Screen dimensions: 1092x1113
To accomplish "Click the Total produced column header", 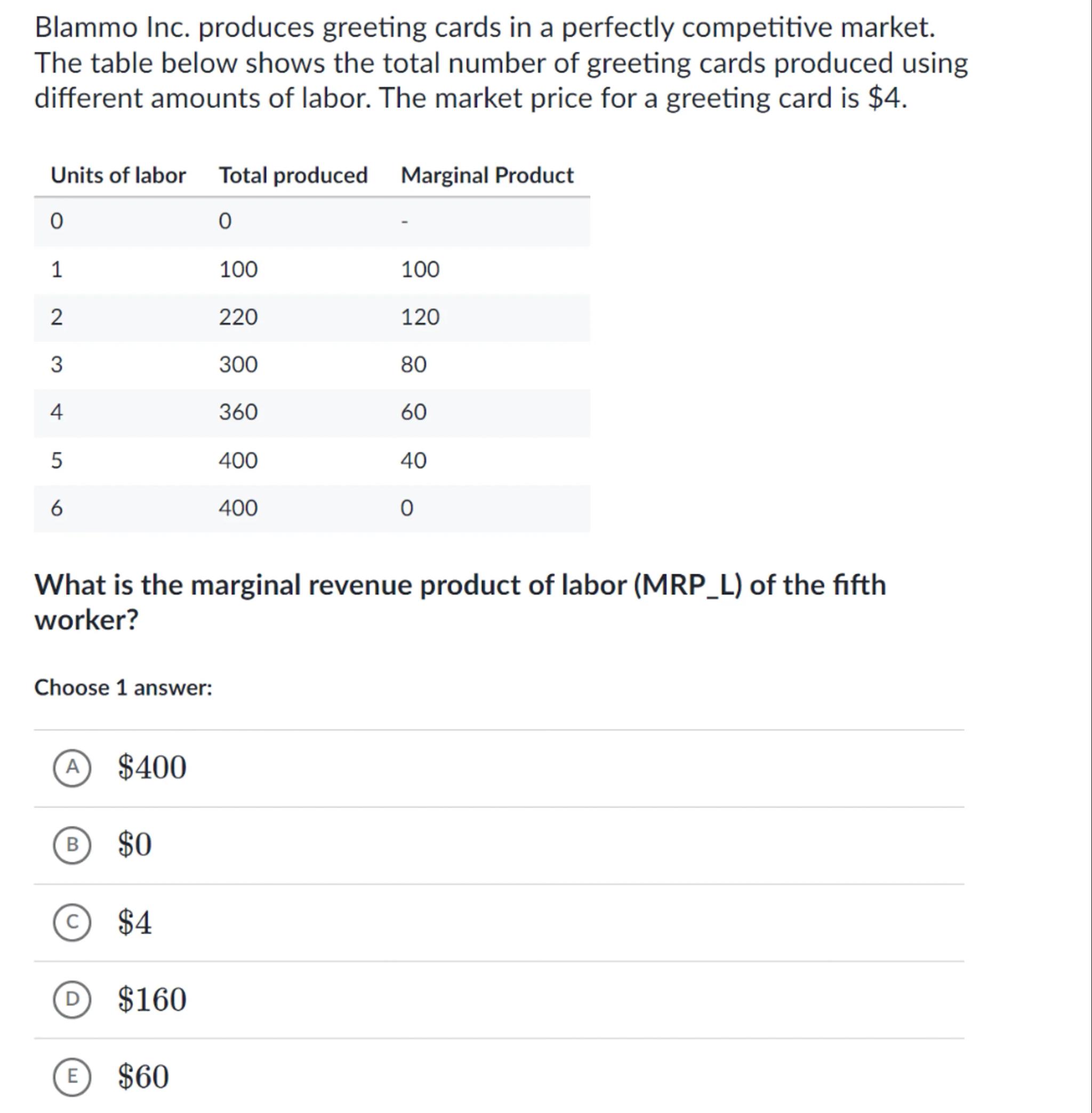I will click(293, 175).
